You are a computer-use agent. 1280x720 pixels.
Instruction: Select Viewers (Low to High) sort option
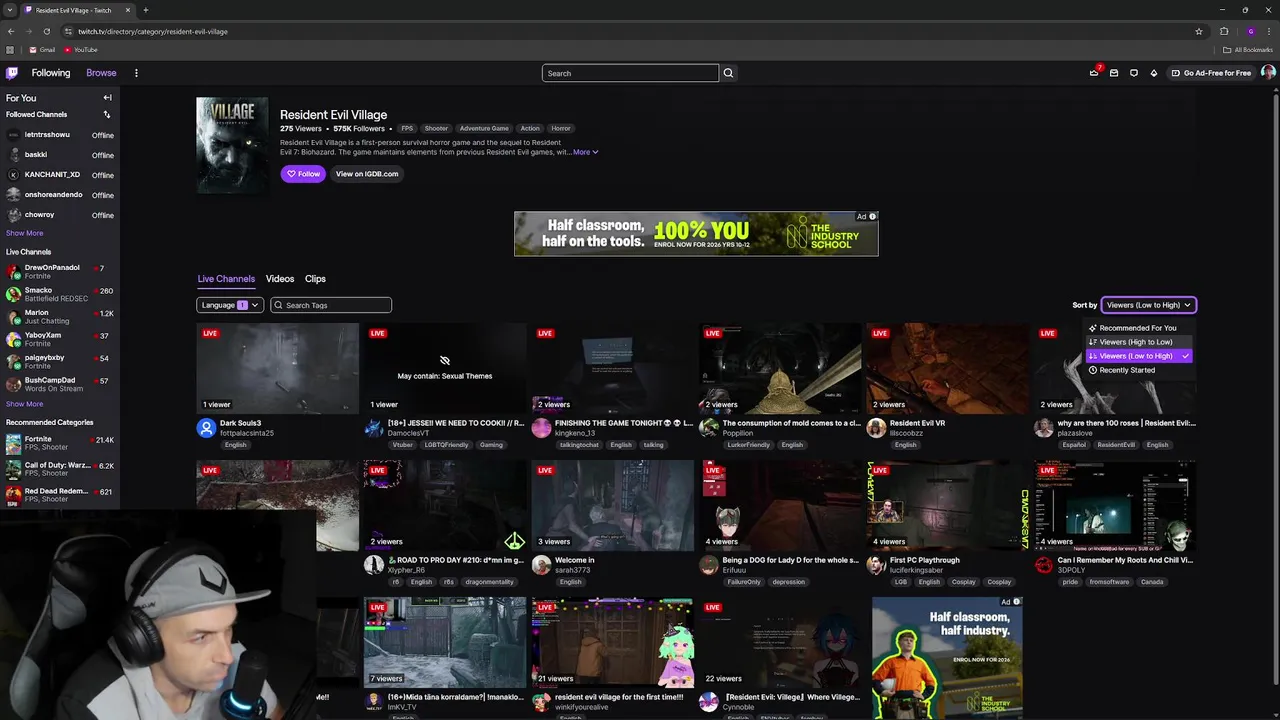[1139, 356]
